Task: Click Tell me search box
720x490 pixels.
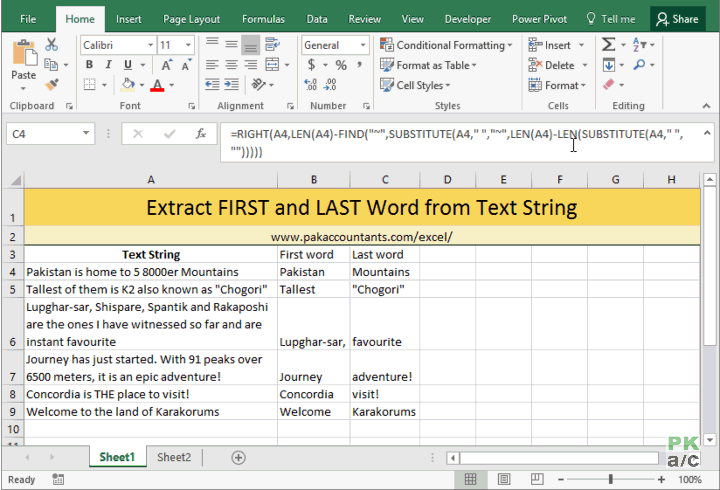Action: 611,19
